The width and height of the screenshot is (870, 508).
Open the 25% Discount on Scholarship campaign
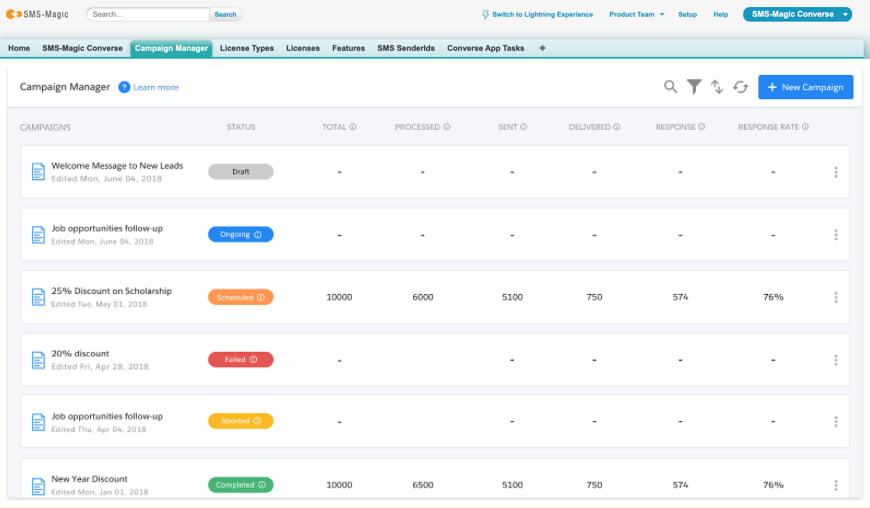click(x=112, y=291)
